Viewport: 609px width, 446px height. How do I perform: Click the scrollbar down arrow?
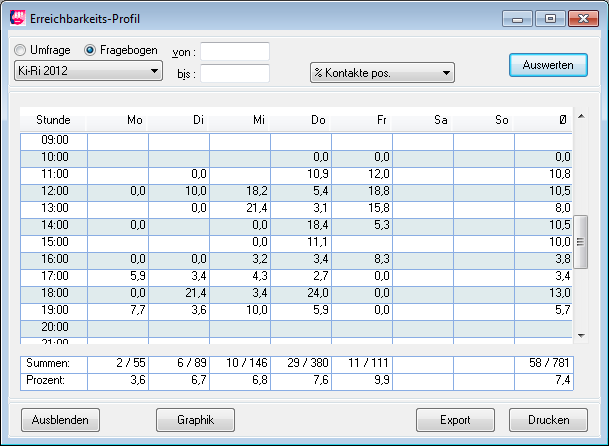(580, 334)
